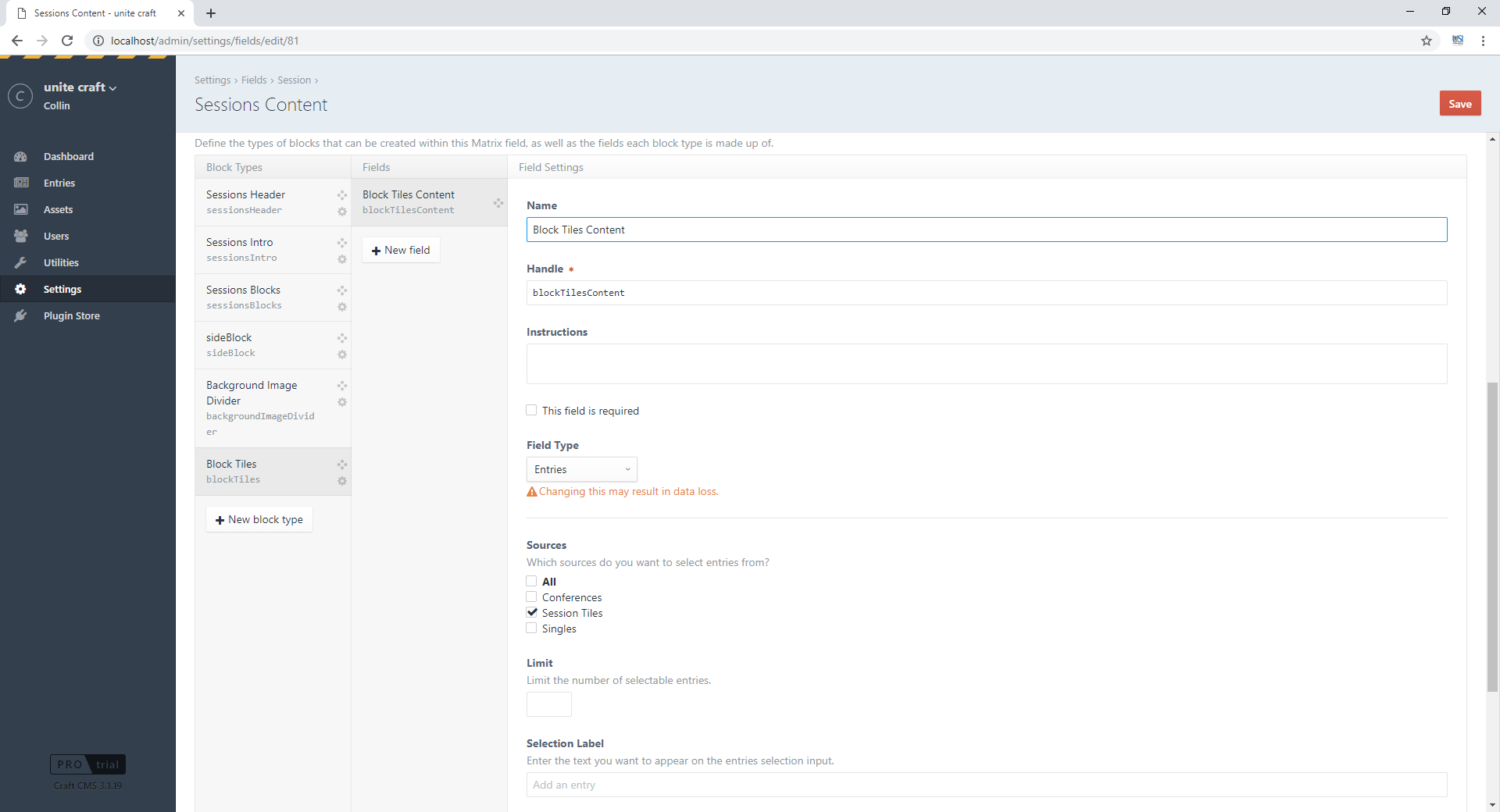
Task: Click the circular account icon by unite craft
Action: point(20,96)
